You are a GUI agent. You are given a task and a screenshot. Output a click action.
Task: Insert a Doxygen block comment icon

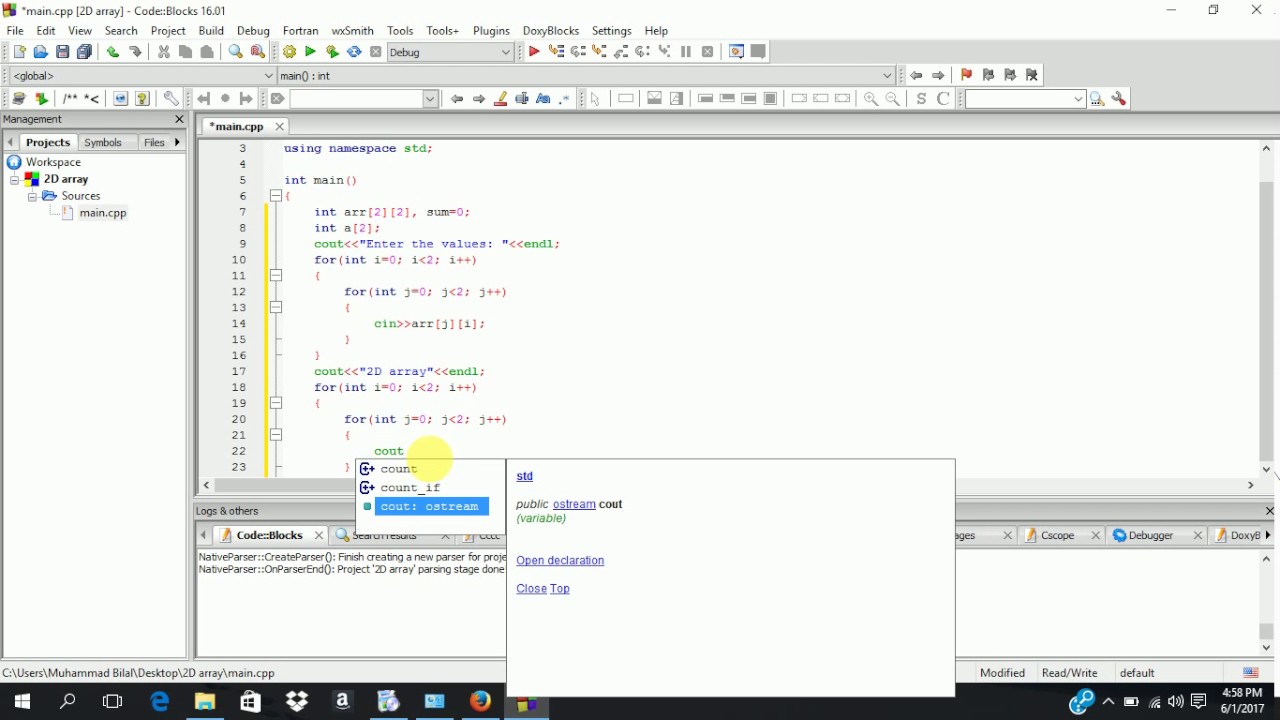[x=69, y=99]
